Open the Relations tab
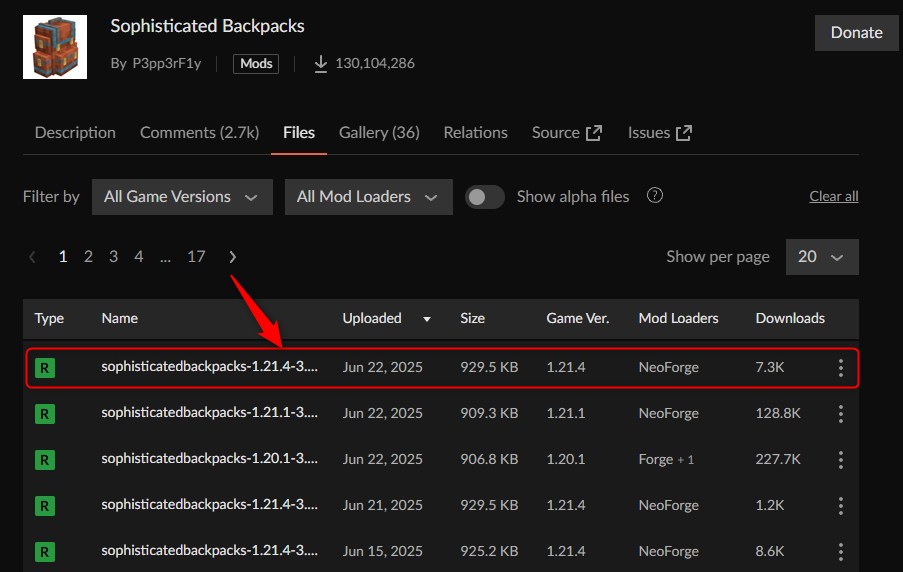903x572 pixels. tap(475, 133)
